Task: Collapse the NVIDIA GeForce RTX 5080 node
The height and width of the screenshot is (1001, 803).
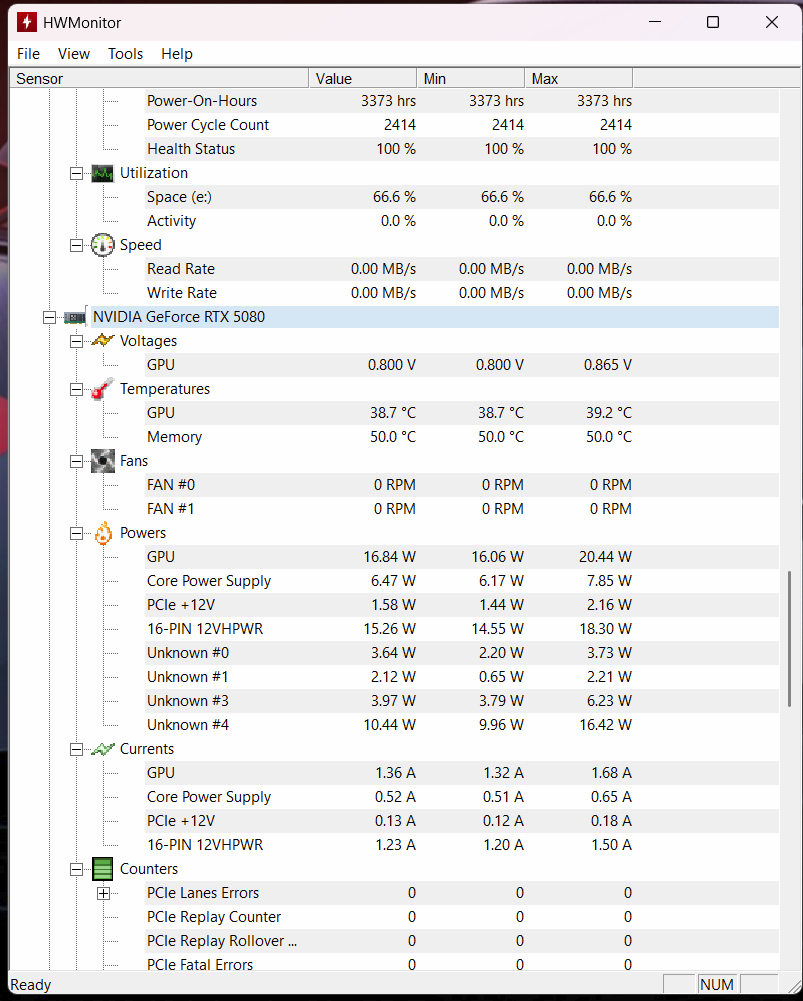Action: (49, 317)
